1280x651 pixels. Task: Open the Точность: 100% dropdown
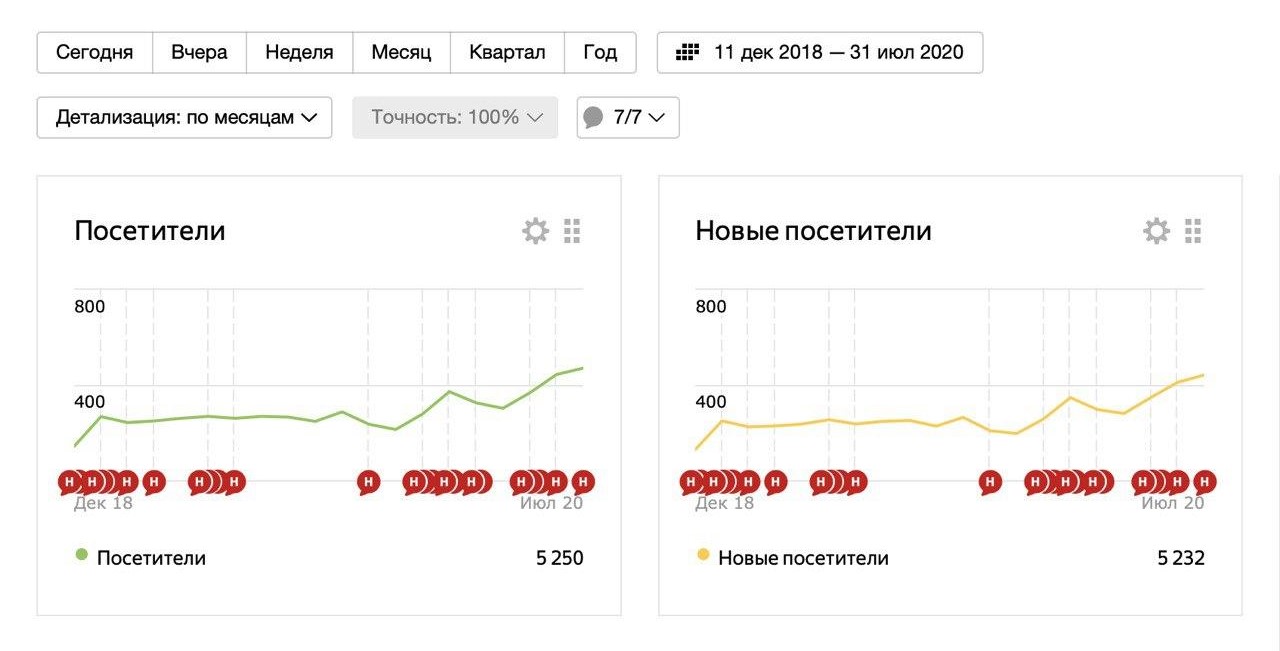pos(455,117)
